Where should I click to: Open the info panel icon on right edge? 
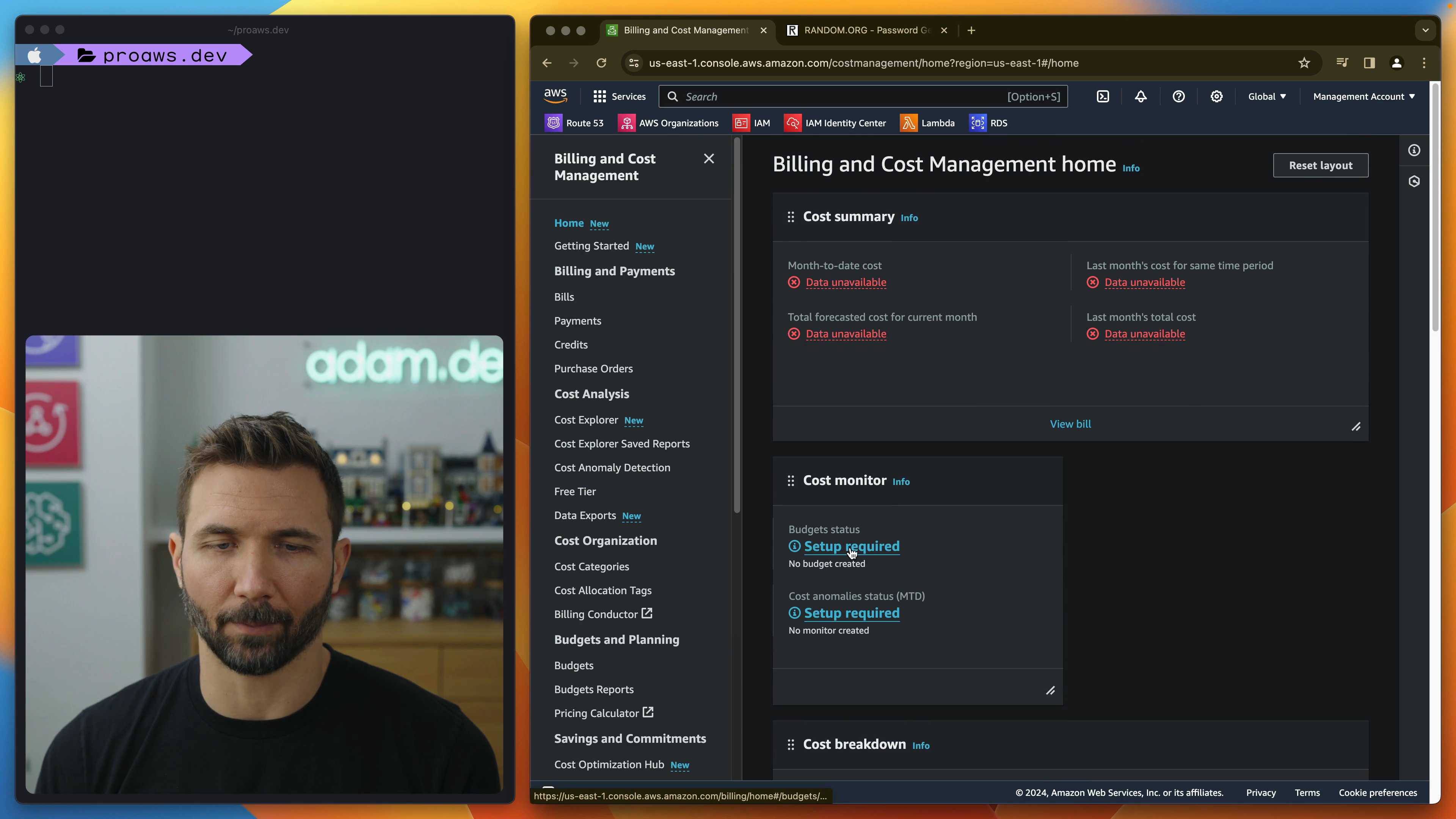1414,151
